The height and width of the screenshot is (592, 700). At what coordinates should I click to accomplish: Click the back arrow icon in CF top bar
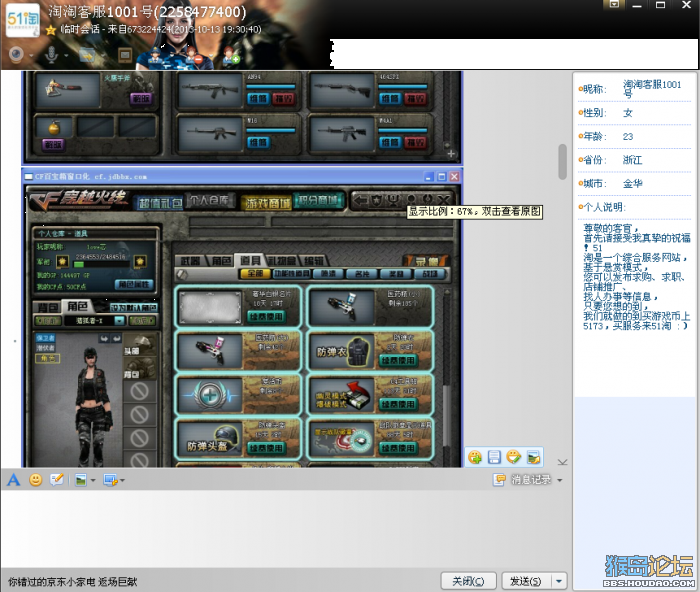pyautogui.click(x=360, y=200)
